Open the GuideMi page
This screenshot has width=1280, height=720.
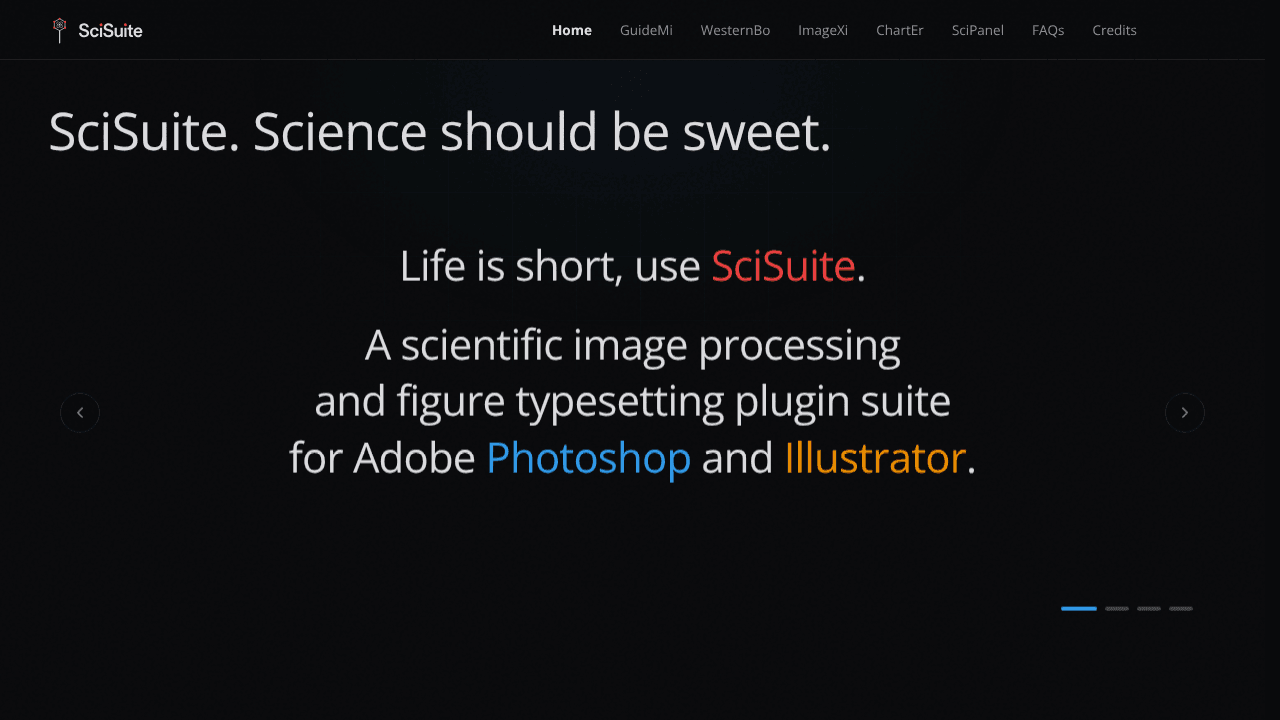[x=646, y=30]
